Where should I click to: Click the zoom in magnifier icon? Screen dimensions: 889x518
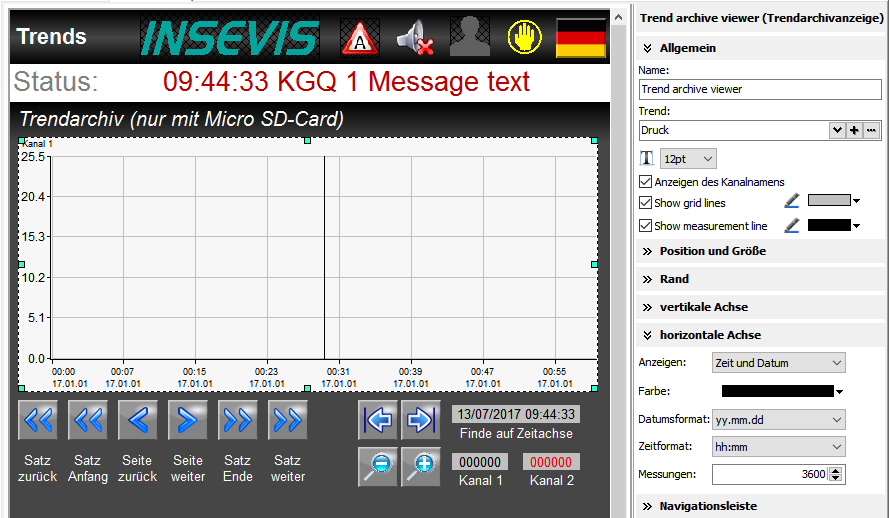421,467
